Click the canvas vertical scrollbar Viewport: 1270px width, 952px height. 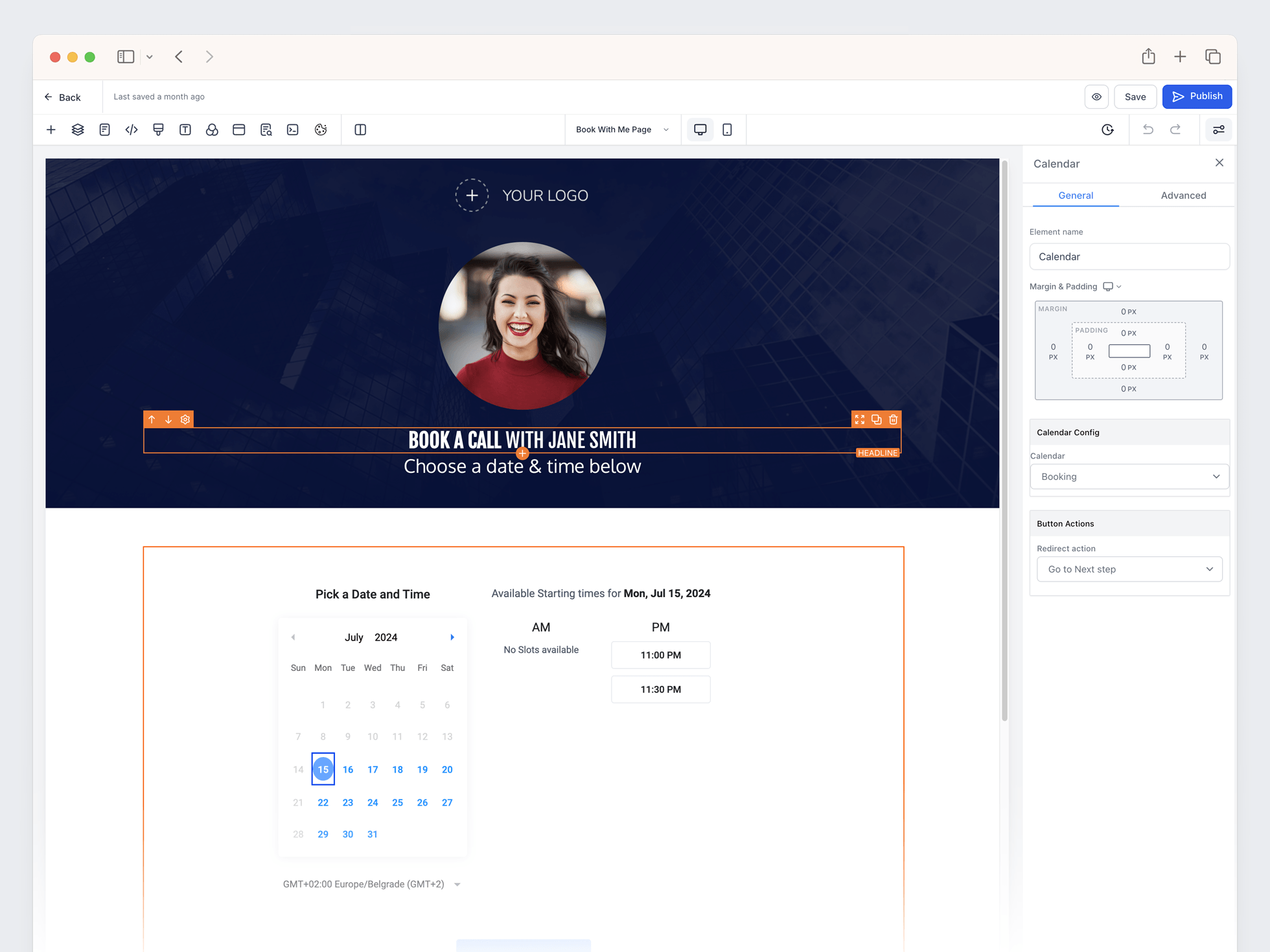(x=1005, y=440)
